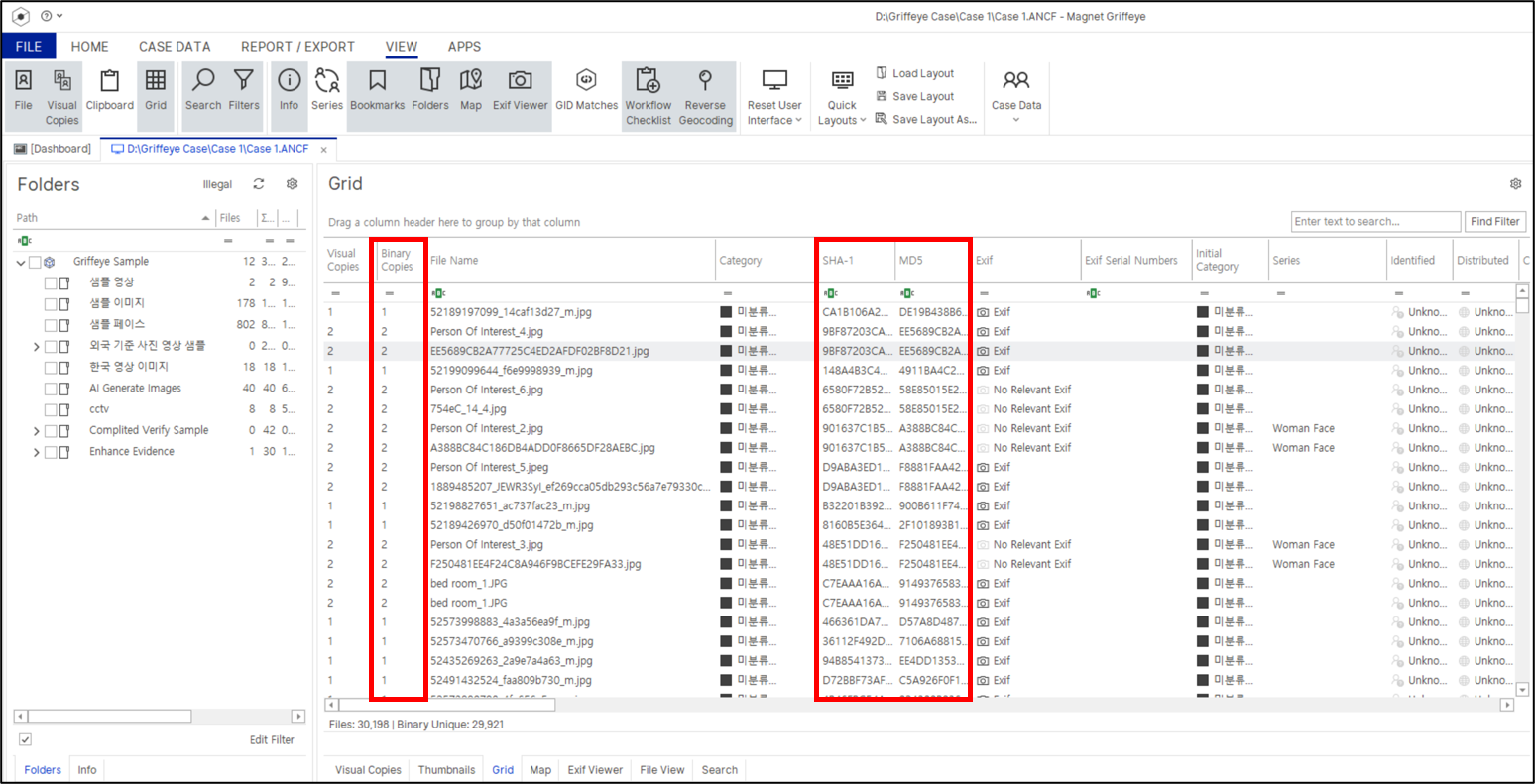Expand the 외국 기준 사진 영상 샘플 folder
The height and width of the screenshot is (784, 1535).
37,346
